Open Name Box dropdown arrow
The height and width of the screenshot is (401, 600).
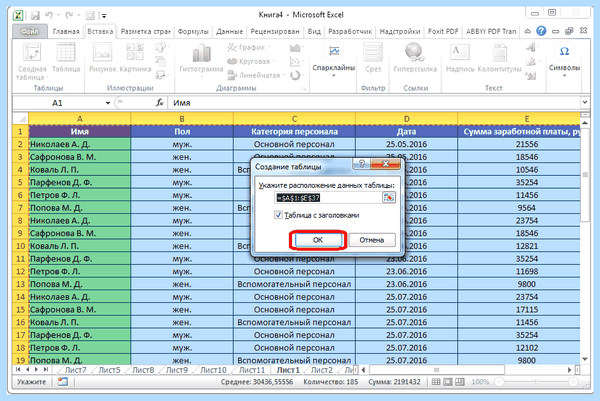[x=108, y=103]
